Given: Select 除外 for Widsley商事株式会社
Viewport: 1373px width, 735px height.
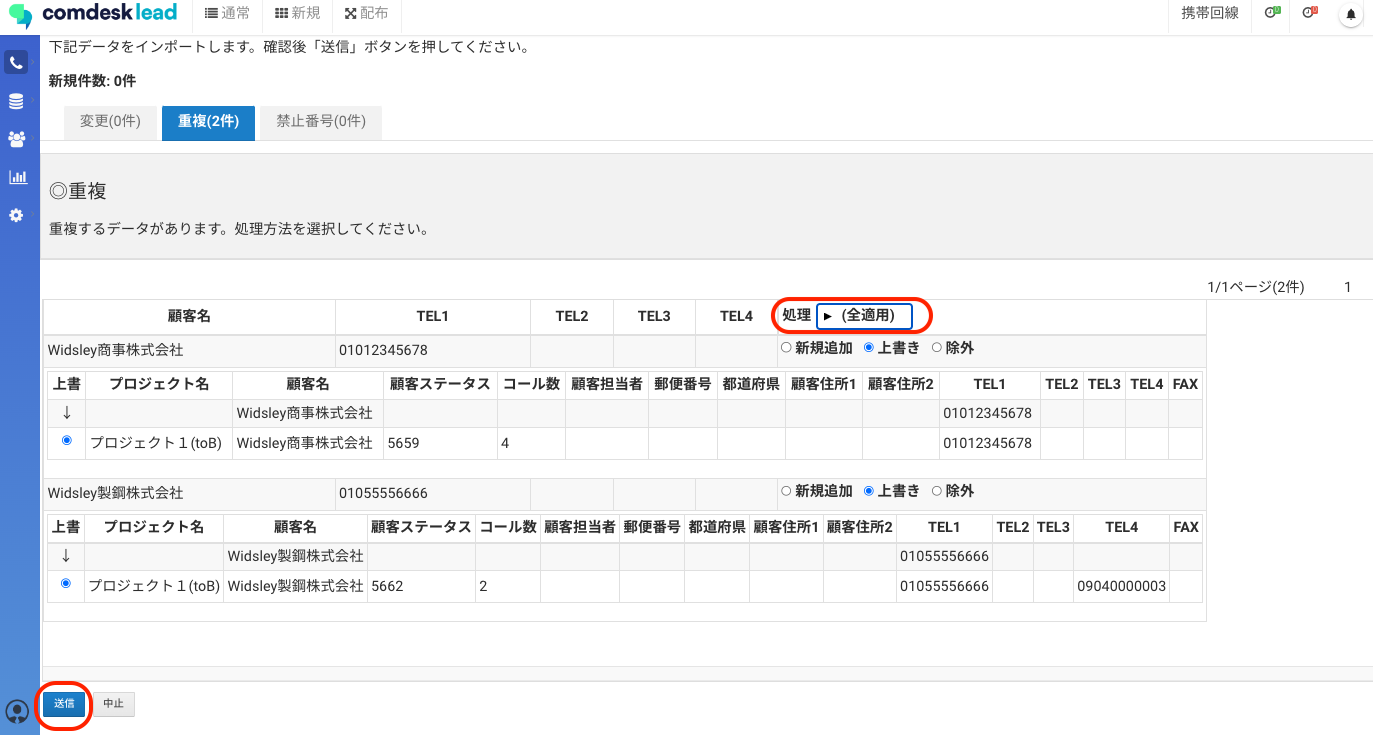Looking at the screenshot, I should coord(937,348).
